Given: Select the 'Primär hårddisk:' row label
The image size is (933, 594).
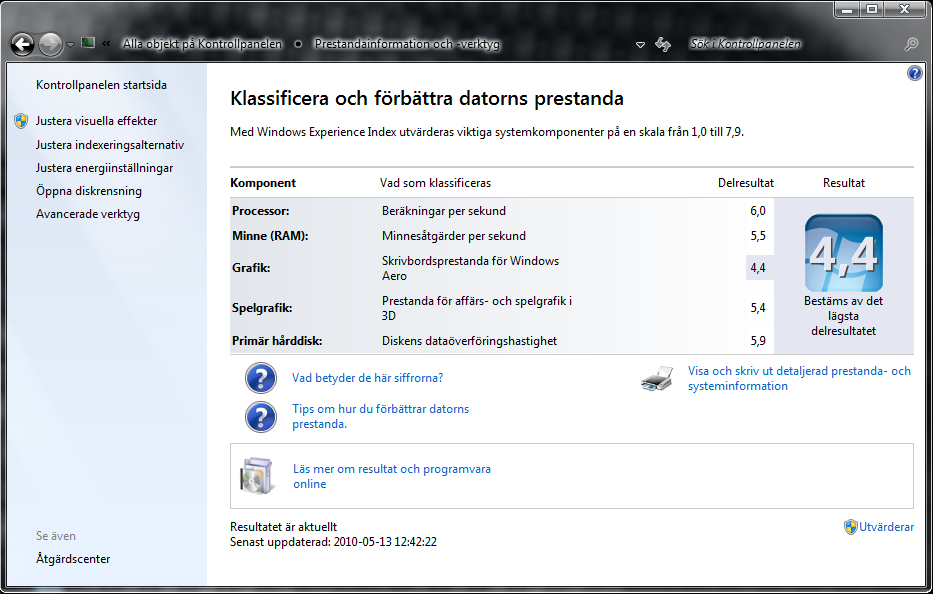Looking at the screenshot, I should 277,341.
